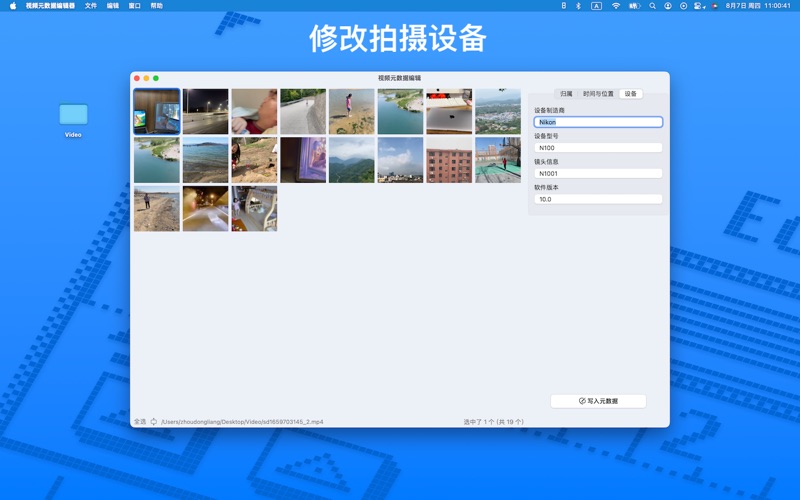
Task: Click 全选 to select all videos
Action: click(x=139, y=422)
